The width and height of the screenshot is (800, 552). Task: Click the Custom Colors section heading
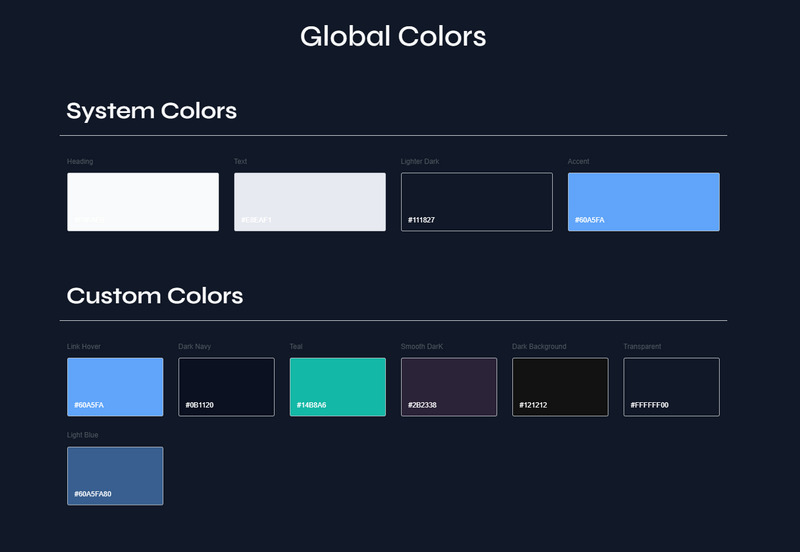click(155, 296)
